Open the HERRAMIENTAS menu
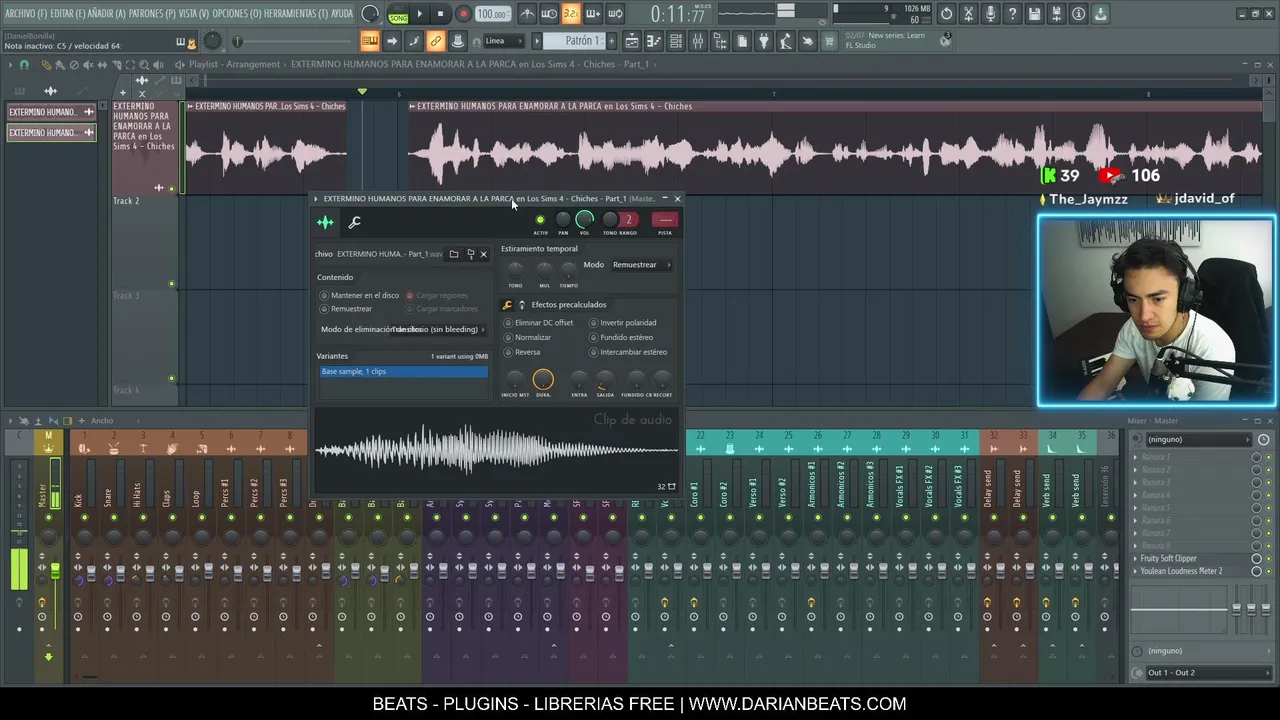 pyautogui.click(x=295, y=13)
